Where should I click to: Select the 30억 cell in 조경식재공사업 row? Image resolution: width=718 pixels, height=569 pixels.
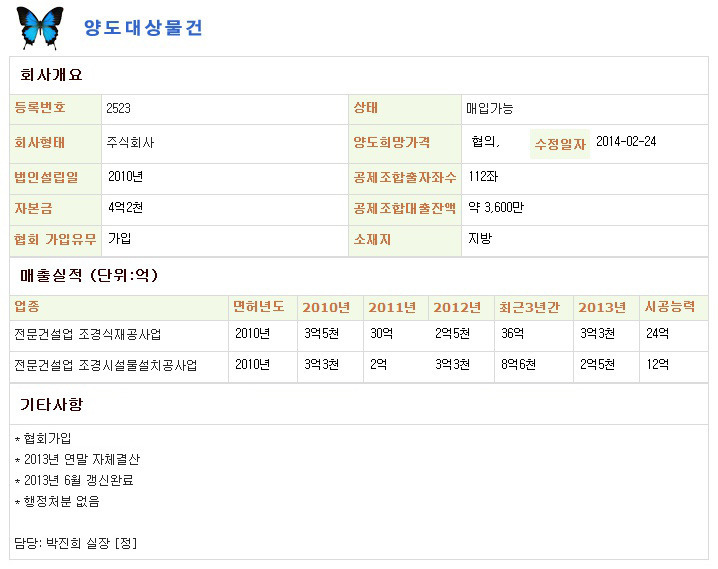point(381,333)
